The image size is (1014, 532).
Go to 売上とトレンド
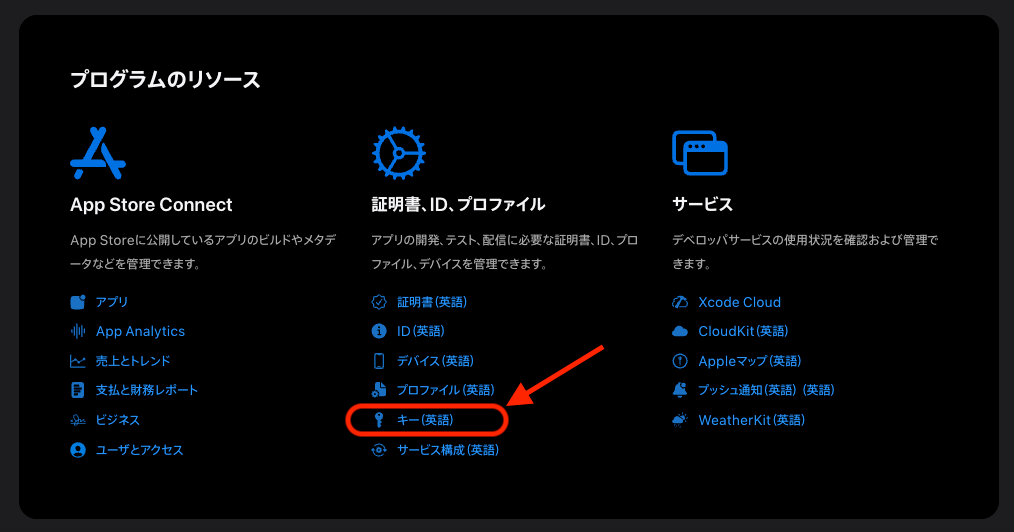pyautogui.click(x=133, y=361)
